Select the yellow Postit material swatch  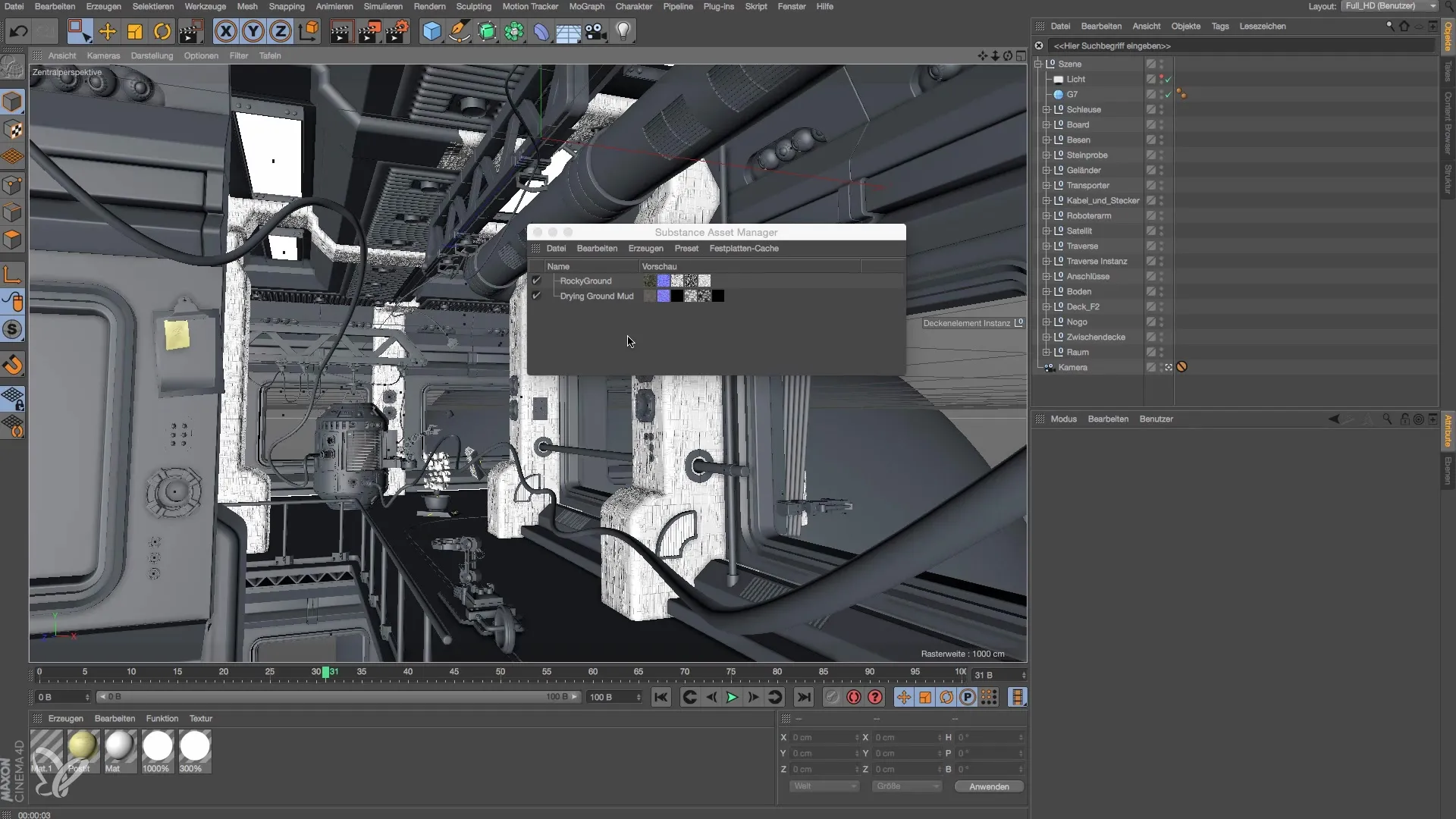tap(83, 747)
